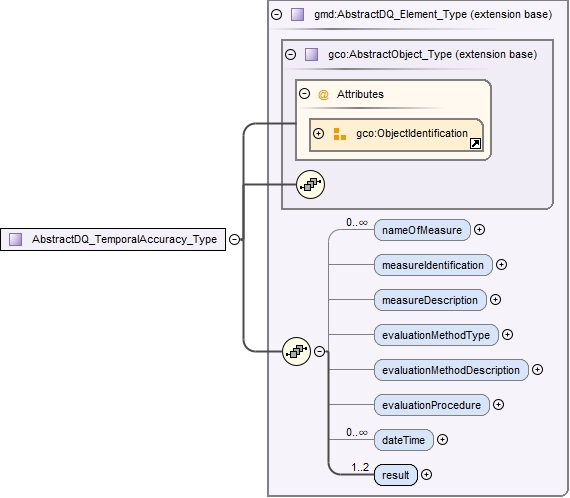The image size is (570, 498).
Task: Collapse AbstractDQ_TemporalAccuracy_Type root node
Action: tap(235, 239)
